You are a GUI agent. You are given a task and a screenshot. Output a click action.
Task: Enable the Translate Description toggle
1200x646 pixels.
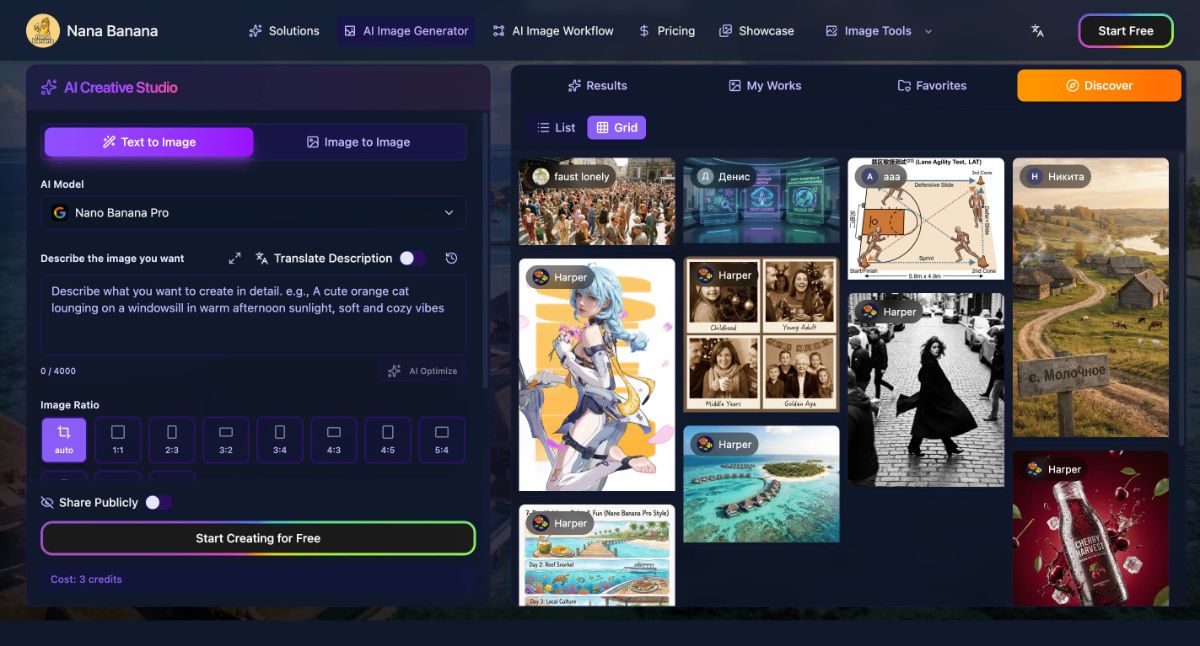click(x=411, y=258)
